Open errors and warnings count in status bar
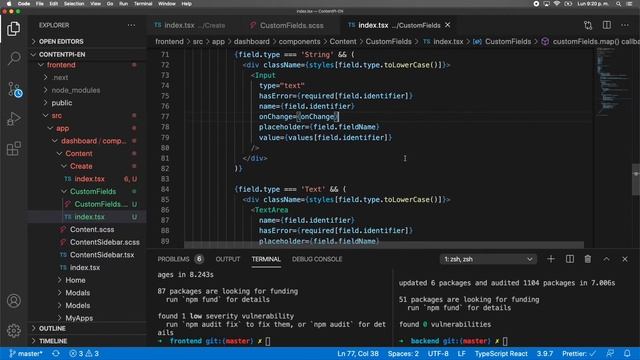Screen dimensions: 640x360 point(84,353)
